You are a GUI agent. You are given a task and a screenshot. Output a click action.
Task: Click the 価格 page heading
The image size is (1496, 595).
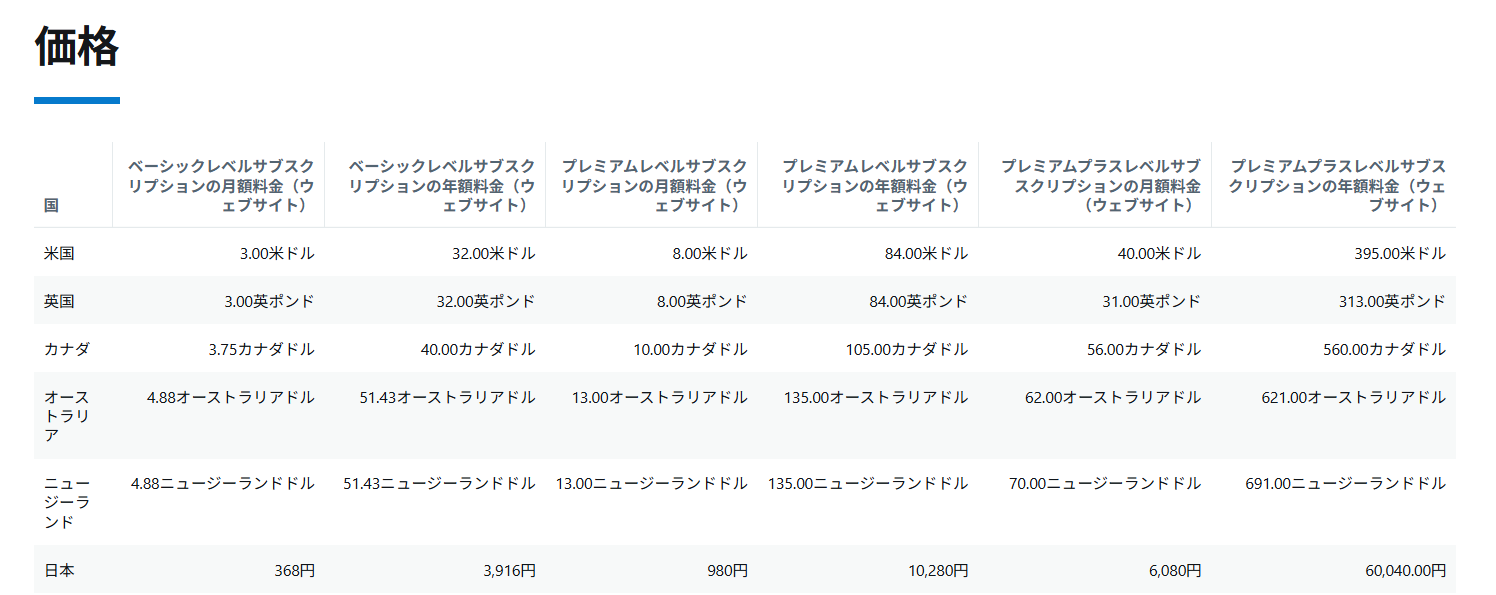coord(77,47)
